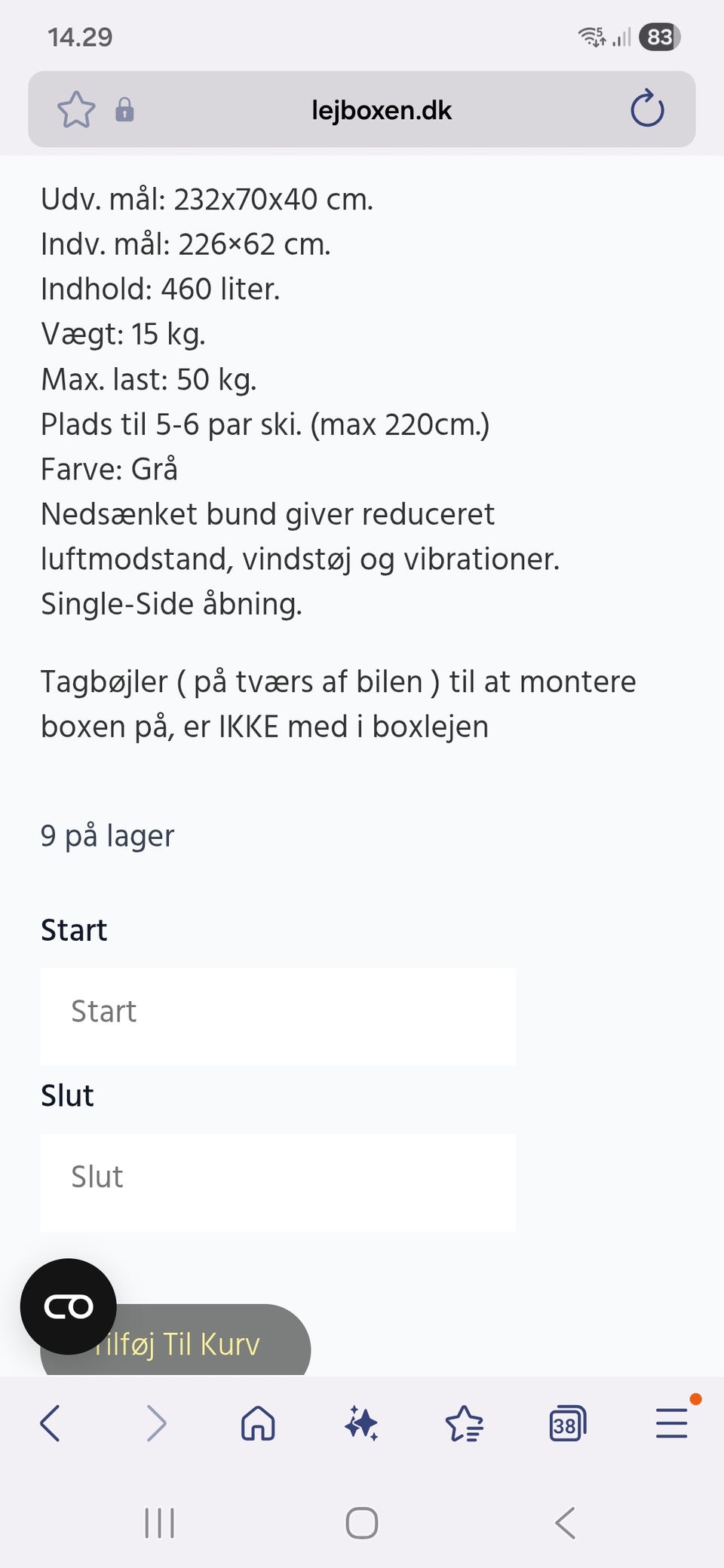Open the AI sparkle assistant
The width and height of the screenshot is (724, 1568).
361,1424
